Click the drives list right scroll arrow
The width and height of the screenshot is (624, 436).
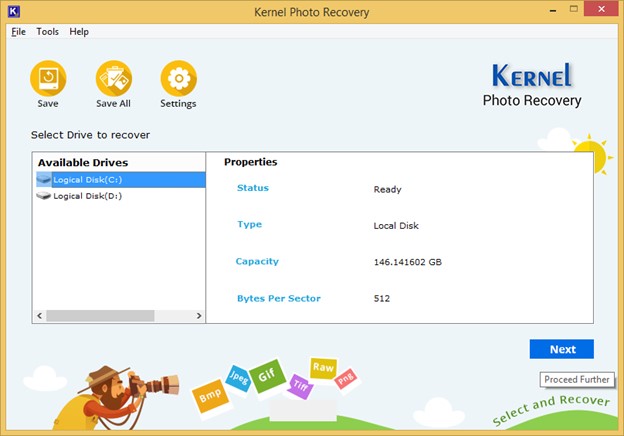(x=199, y=316)
